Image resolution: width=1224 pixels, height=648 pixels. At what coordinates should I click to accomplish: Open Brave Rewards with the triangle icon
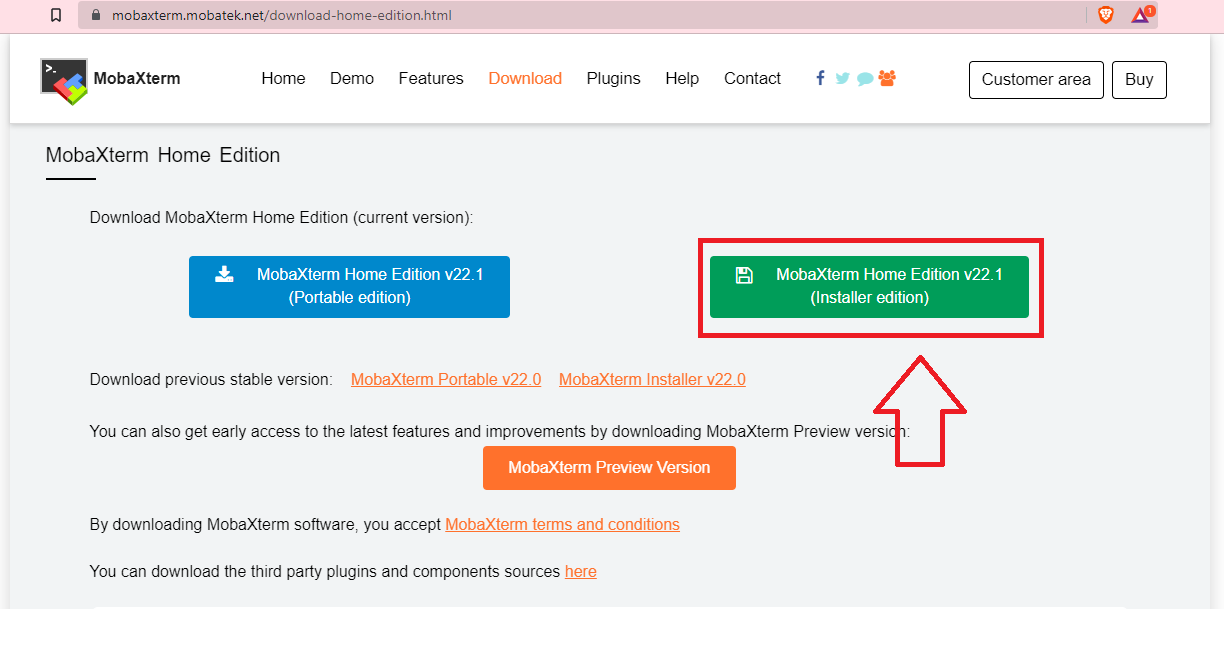[x=1139, y=16]
